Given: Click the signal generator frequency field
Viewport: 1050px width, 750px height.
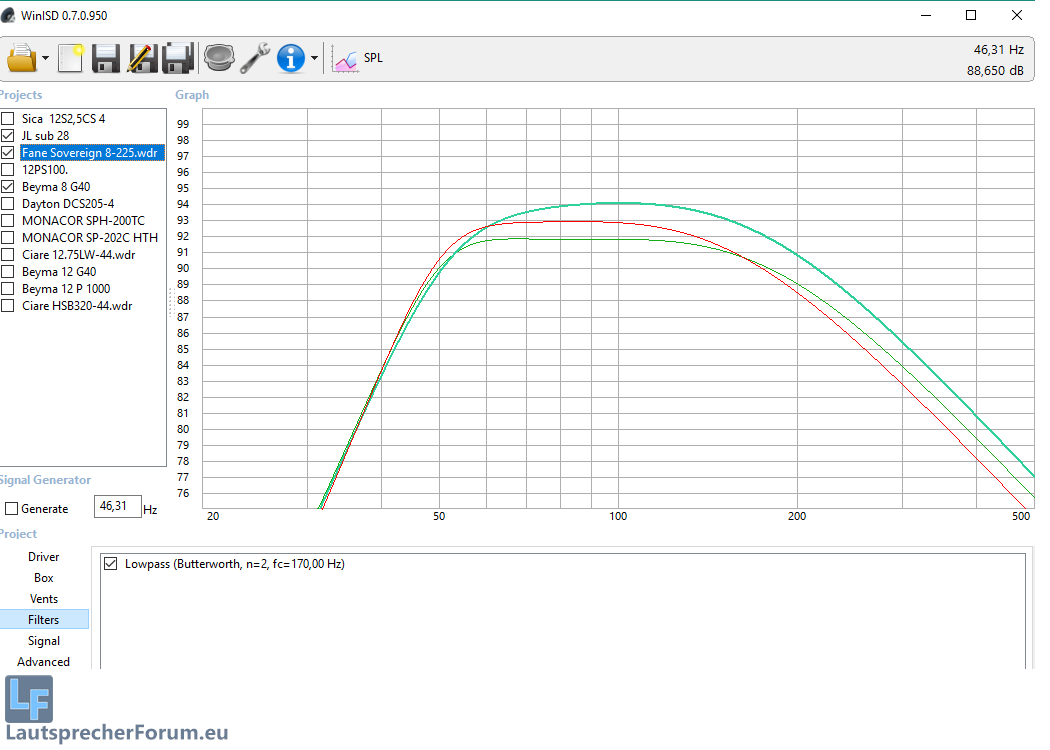Looking at the screenshot, I should click(x=117, y=507).
